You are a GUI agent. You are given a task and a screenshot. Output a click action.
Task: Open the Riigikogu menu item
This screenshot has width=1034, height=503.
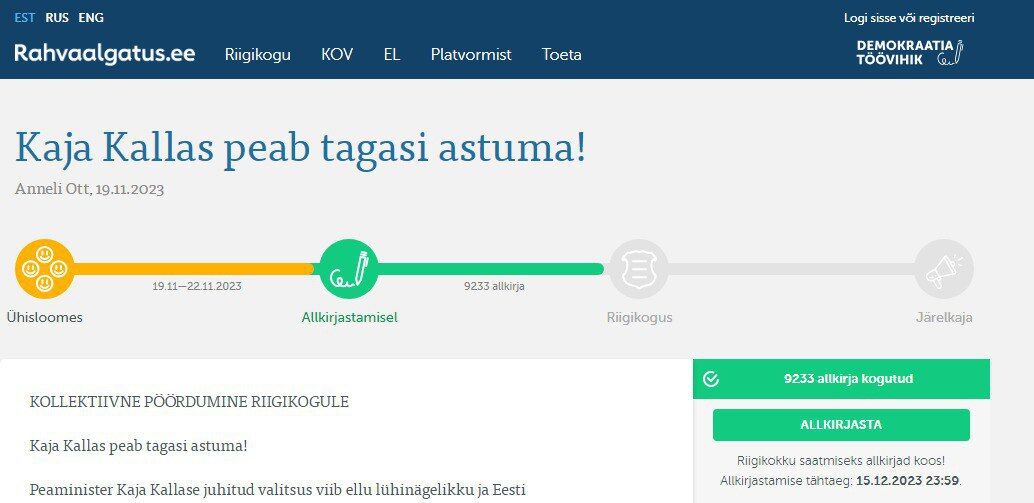point(258,55)
